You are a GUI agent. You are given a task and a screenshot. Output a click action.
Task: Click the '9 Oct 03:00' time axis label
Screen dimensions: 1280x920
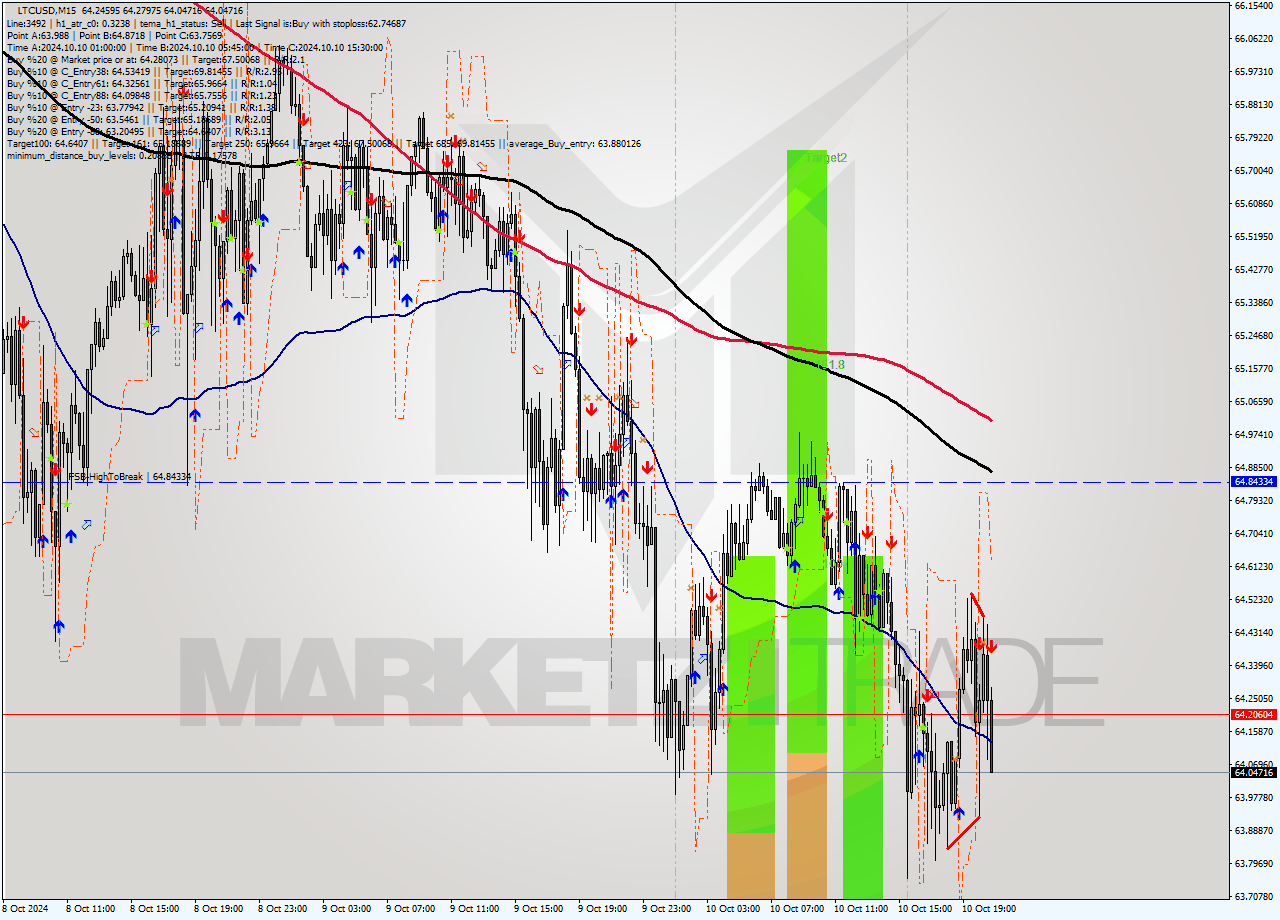(346, 909)
